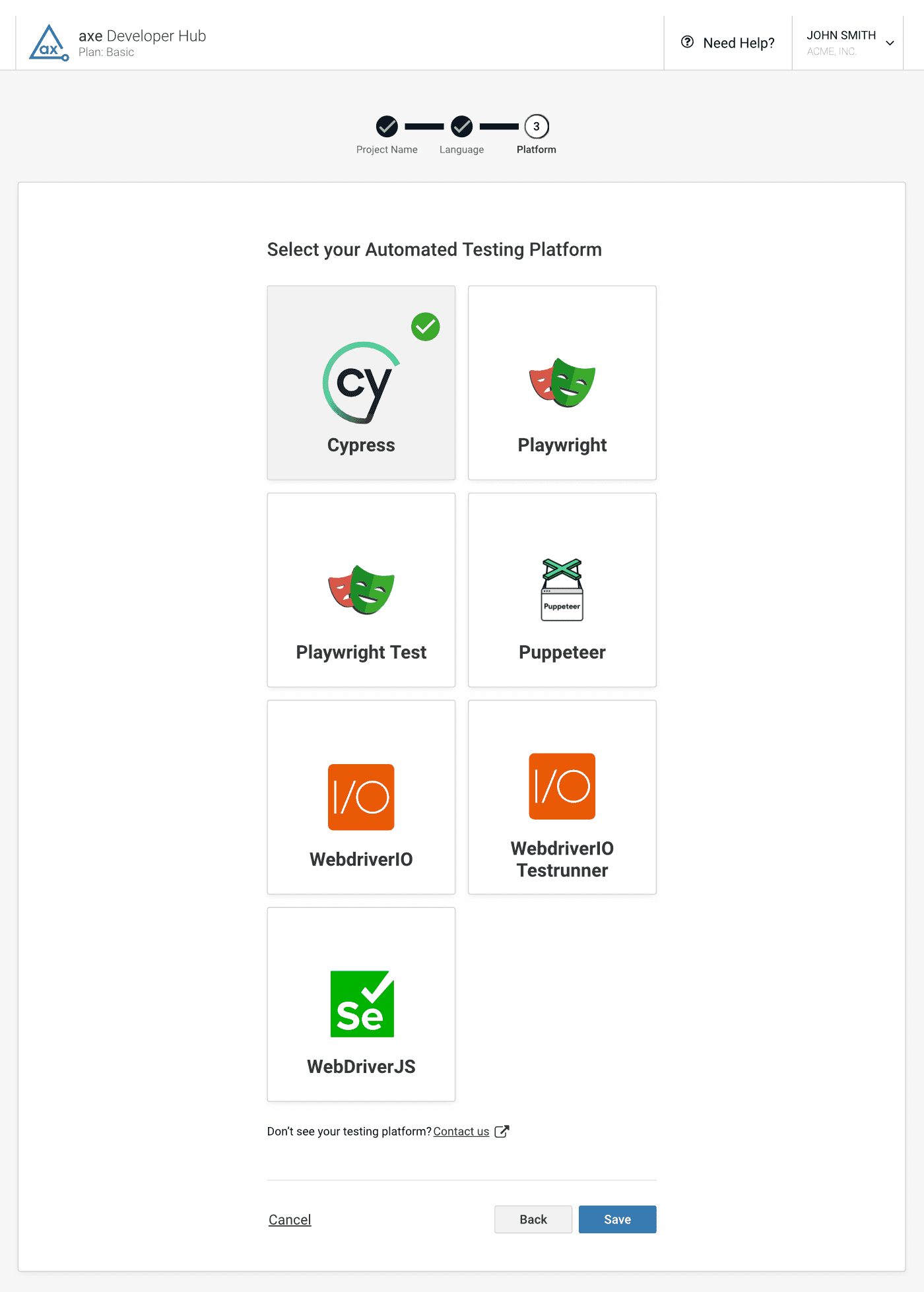This screenshot has width=924, height=1292.
Task: Select the Selenium WebDriverJS logo
Action: tap(362, 1004)
